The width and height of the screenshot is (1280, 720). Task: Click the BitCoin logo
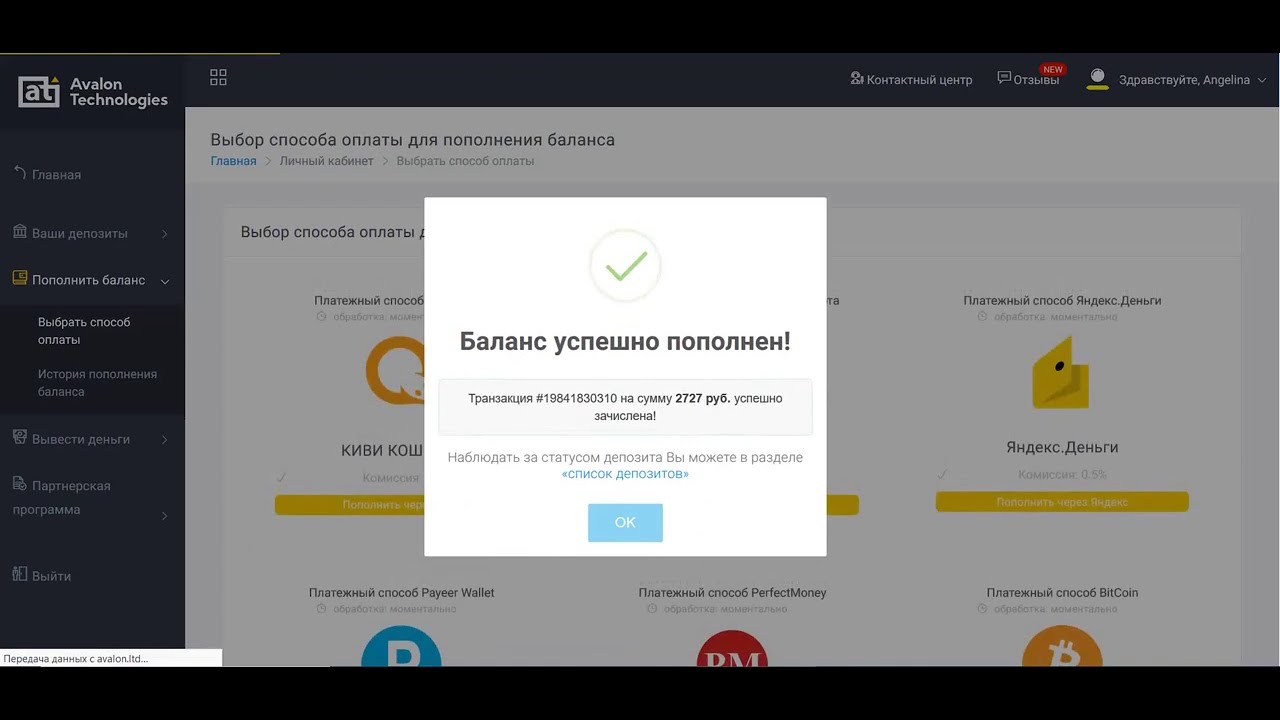[1062, 646]
